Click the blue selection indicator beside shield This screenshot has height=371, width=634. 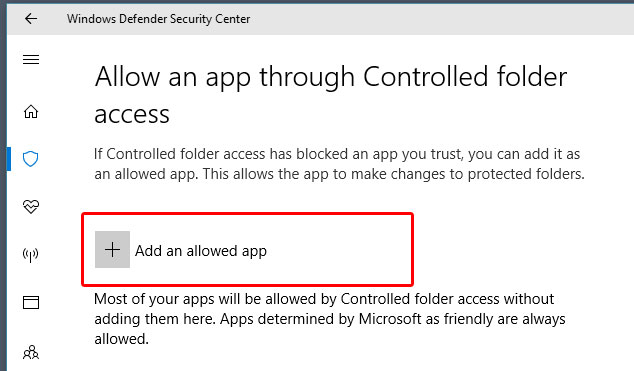click(x=8, y=159)
